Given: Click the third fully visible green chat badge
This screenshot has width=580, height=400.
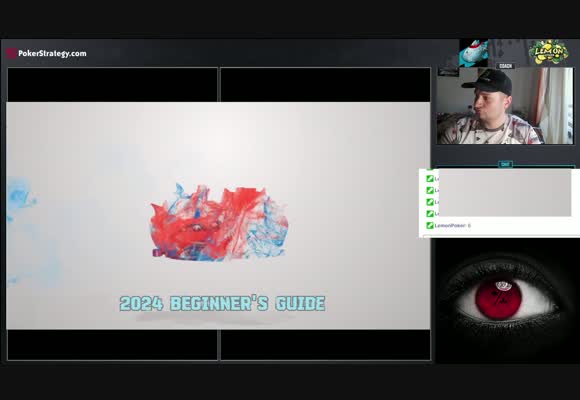Looking at the screenshot, I should (429, 202).
